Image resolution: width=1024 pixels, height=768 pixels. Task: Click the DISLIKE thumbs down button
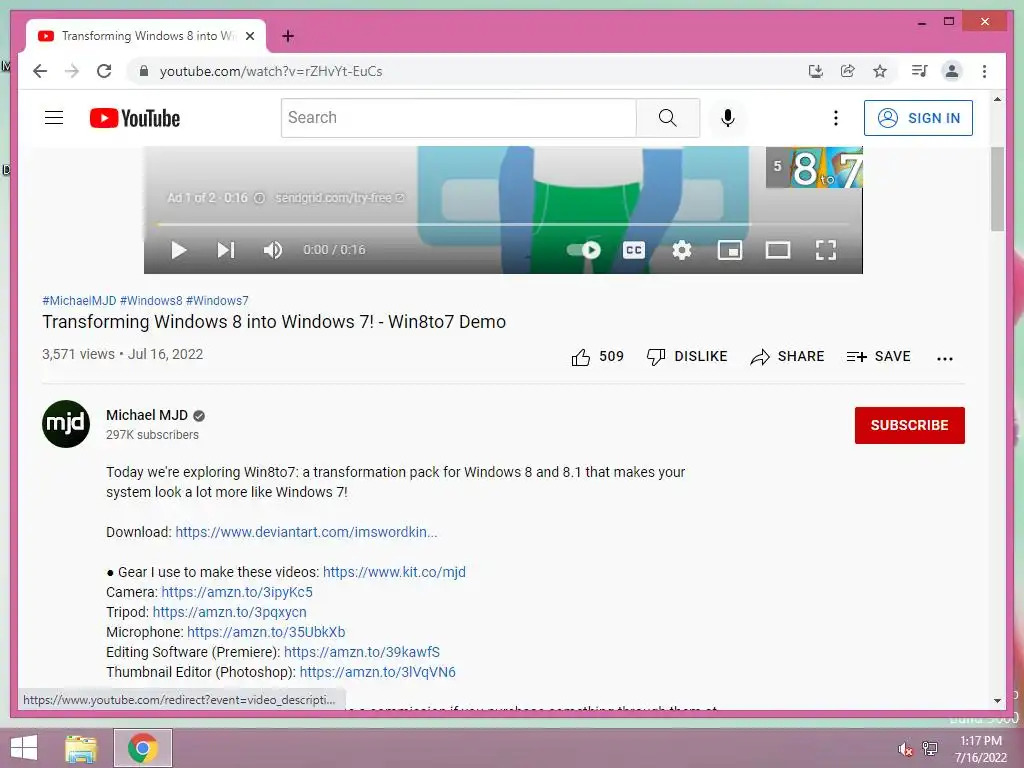tap(686, 357)
